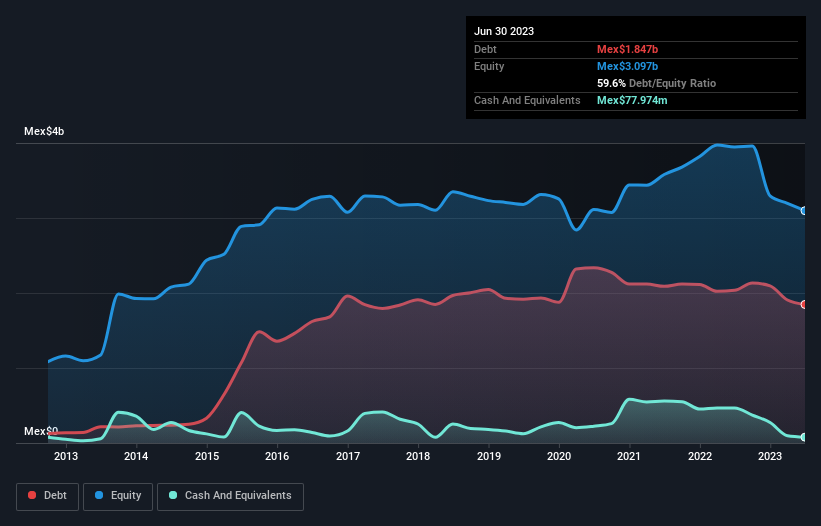The image size is (821, 526).
Task: Click the 59.6% Debt/Equity Ratio text
Action: click(x=656, y=83)
